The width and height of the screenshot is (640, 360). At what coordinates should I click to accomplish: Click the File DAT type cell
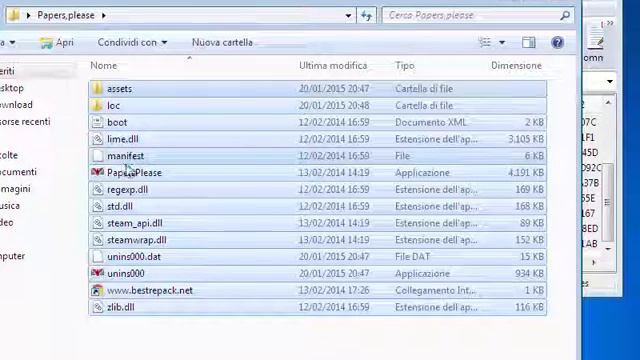point(412,257)
